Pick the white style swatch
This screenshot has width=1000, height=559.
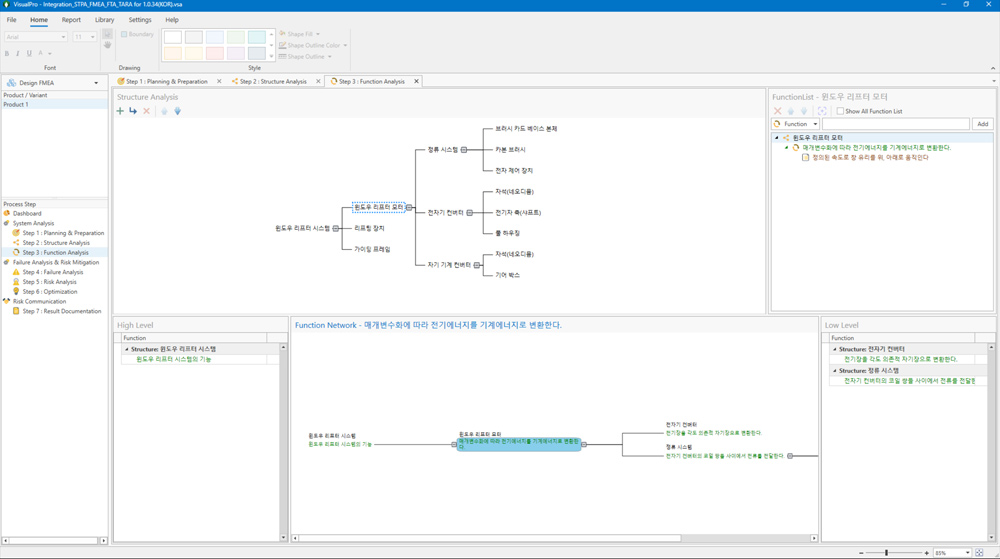tap(173, 37)
